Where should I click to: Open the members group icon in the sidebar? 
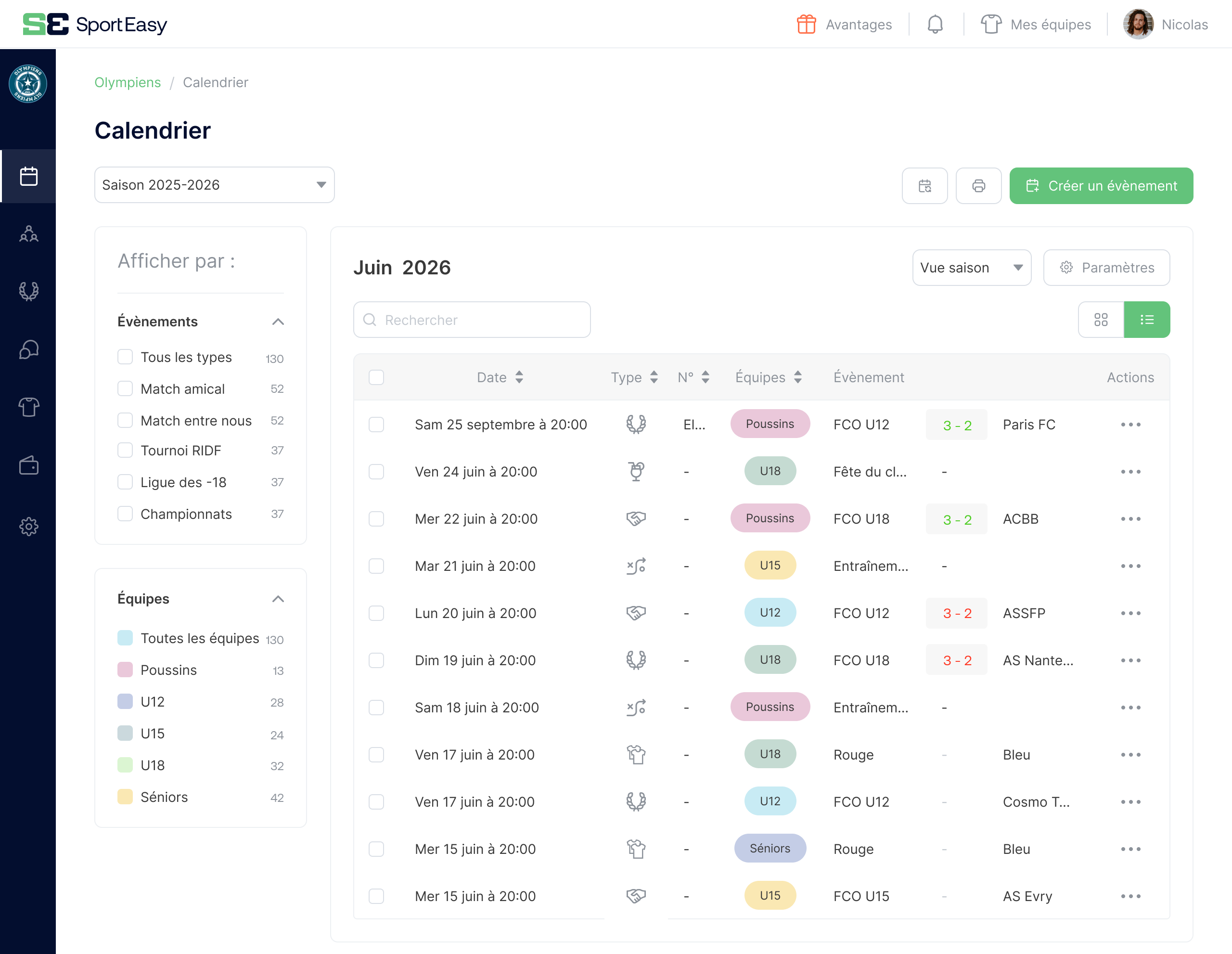click(x=29, y=234)
